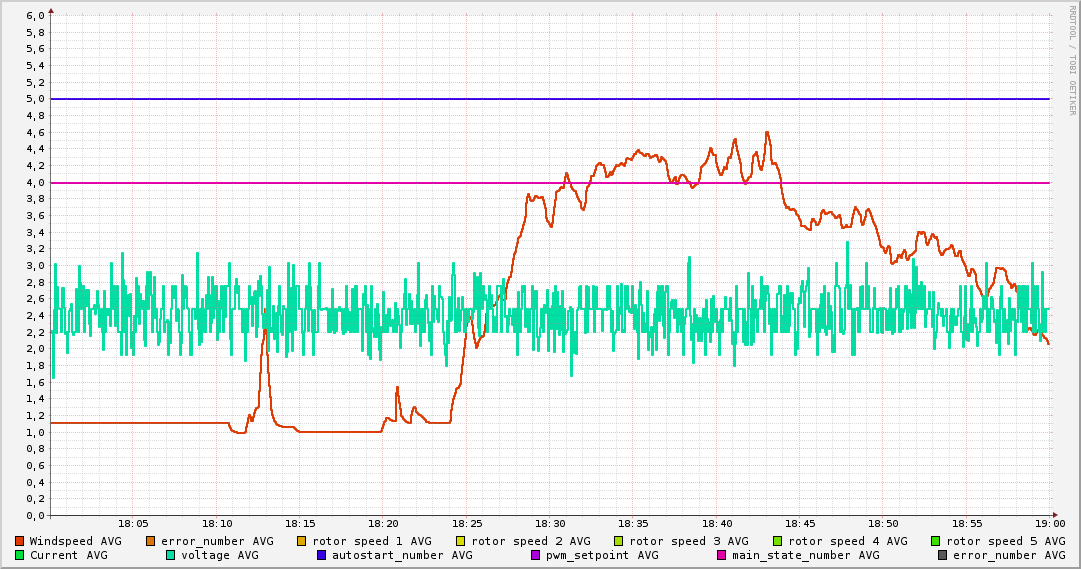This screenshot has width=1081, height=569.
Task: Click the purple pwm_setpoint swatch
Action: (536, 555)
